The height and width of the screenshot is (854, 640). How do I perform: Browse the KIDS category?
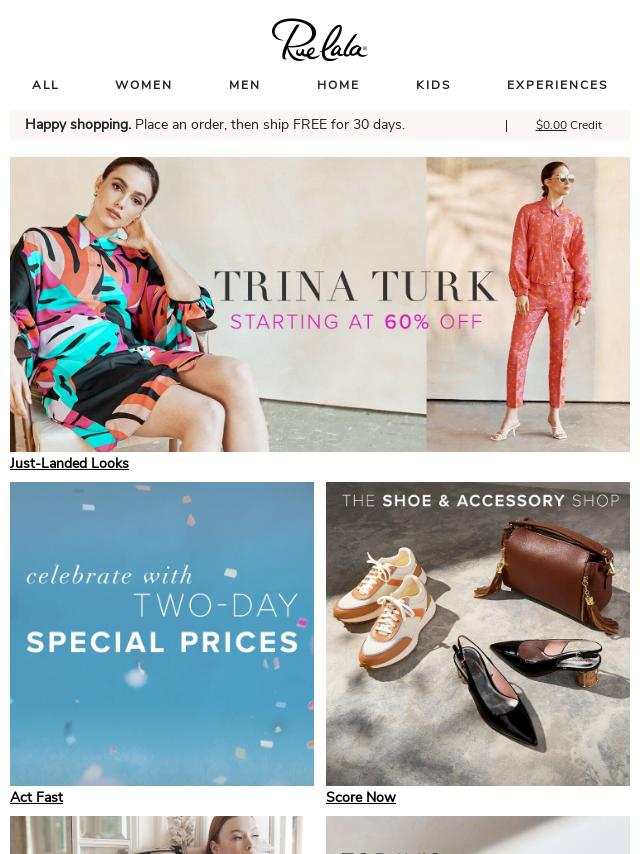pos(434,85)
